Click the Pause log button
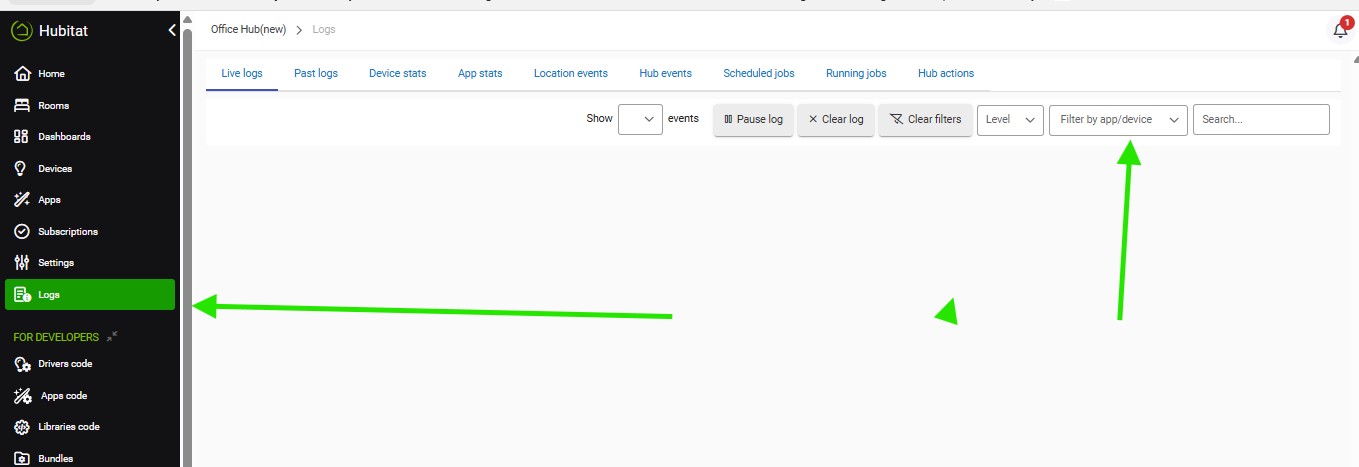The height and width of the screenshot is (467, 1359). [x=753, y=120]
